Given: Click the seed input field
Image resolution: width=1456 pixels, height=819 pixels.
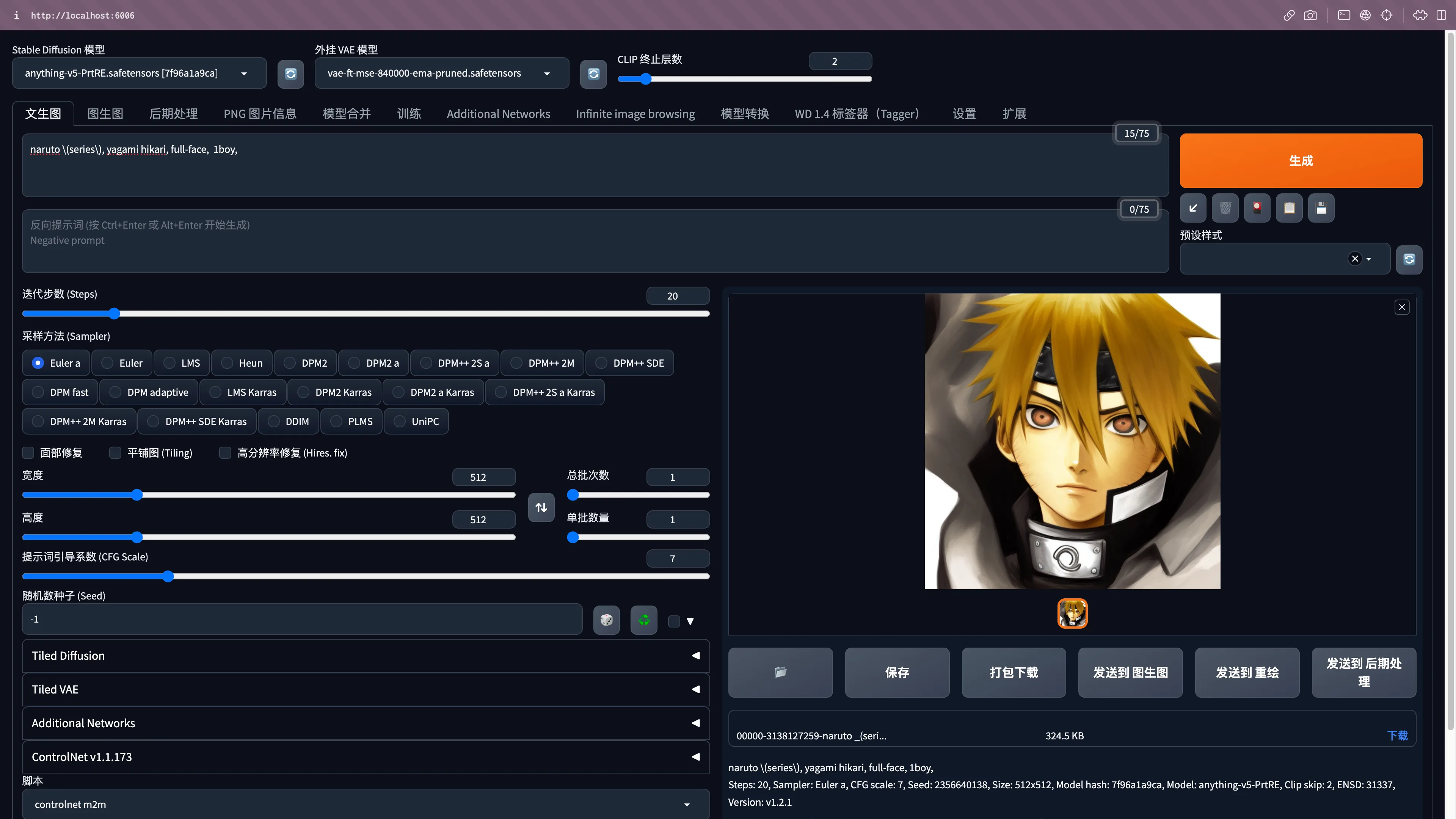Looking at the screenshot, I should click(303, 620).
